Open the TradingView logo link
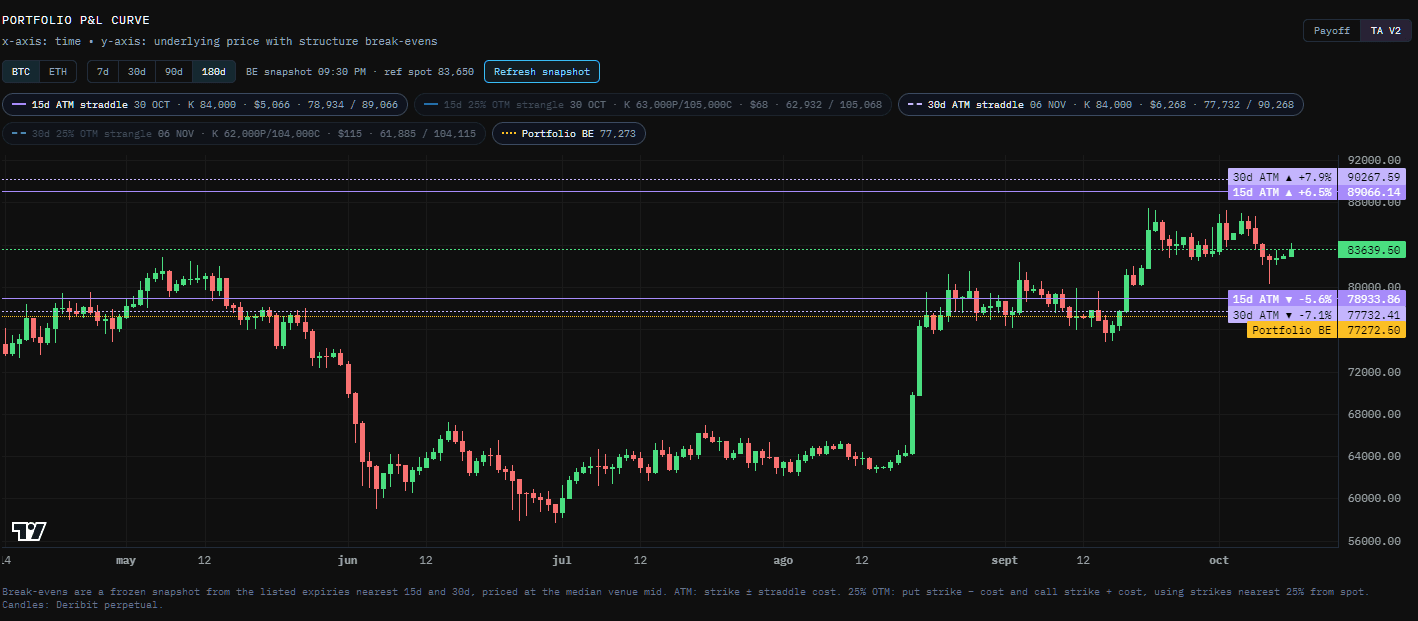The width and height of the screenshot is (1418, 621). pos(29,531)
